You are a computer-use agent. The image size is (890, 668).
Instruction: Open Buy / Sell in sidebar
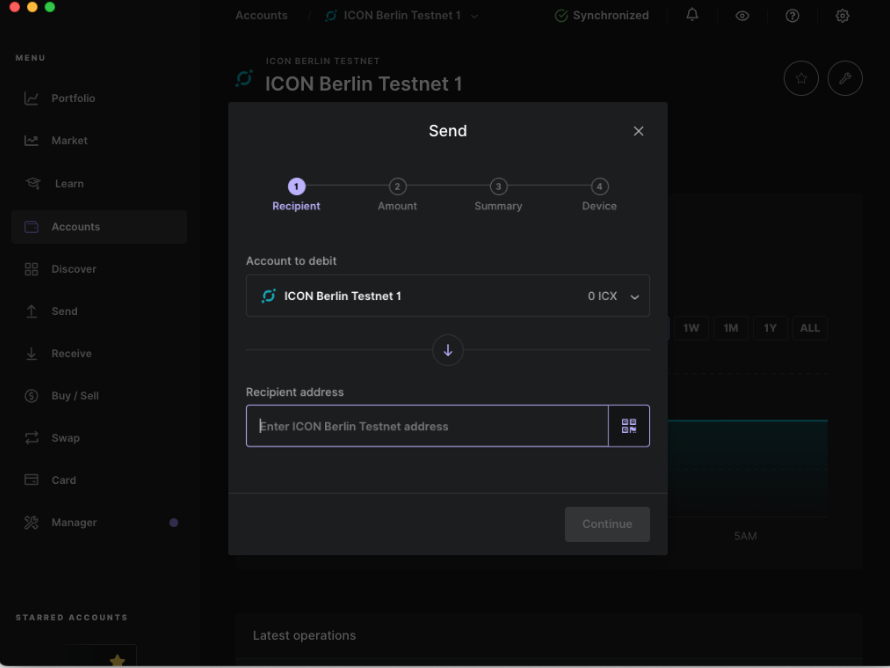point(75,396)
